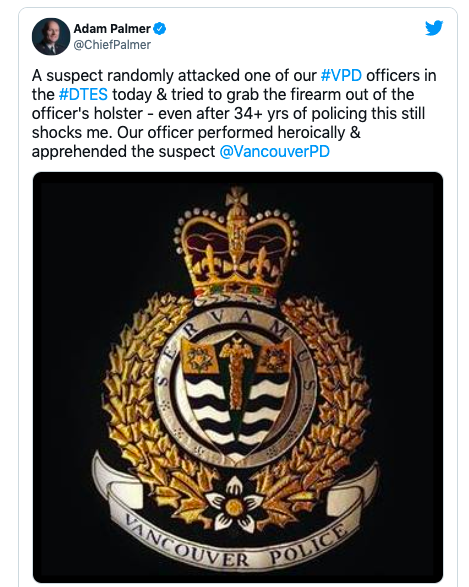This screenshot has height=587, width=469.
Task: Click the white dogwood flower in crest
Action: (x=235, y=505)
